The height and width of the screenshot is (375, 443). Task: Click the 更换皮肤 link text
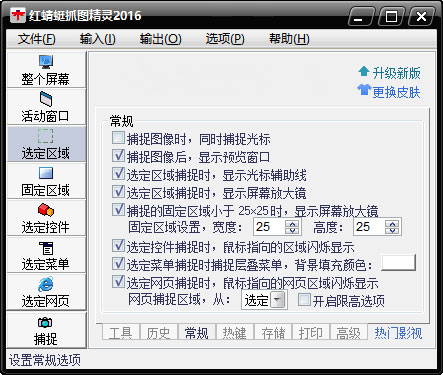click(x=396, y=92)
